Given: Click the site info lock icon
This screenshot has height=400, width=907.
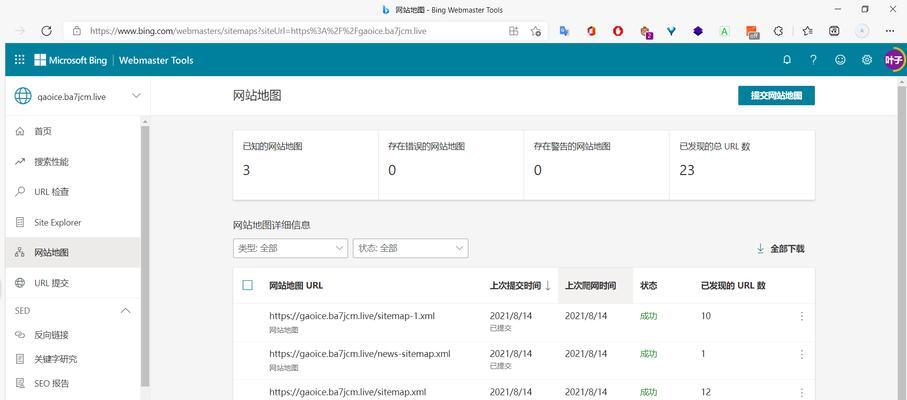Looking at the screenshot, I should tap(76, 31).
